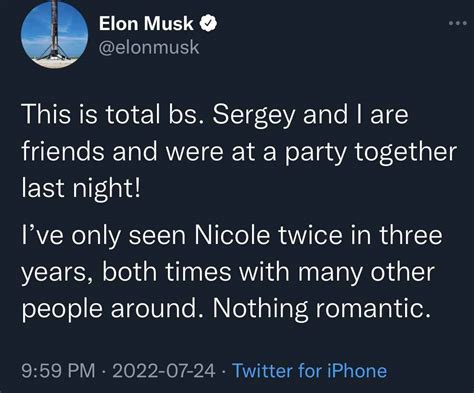Open the Elon Musk display name profile
The width and height of the screenshot is (474, 393).
click(x=146, y=24)
